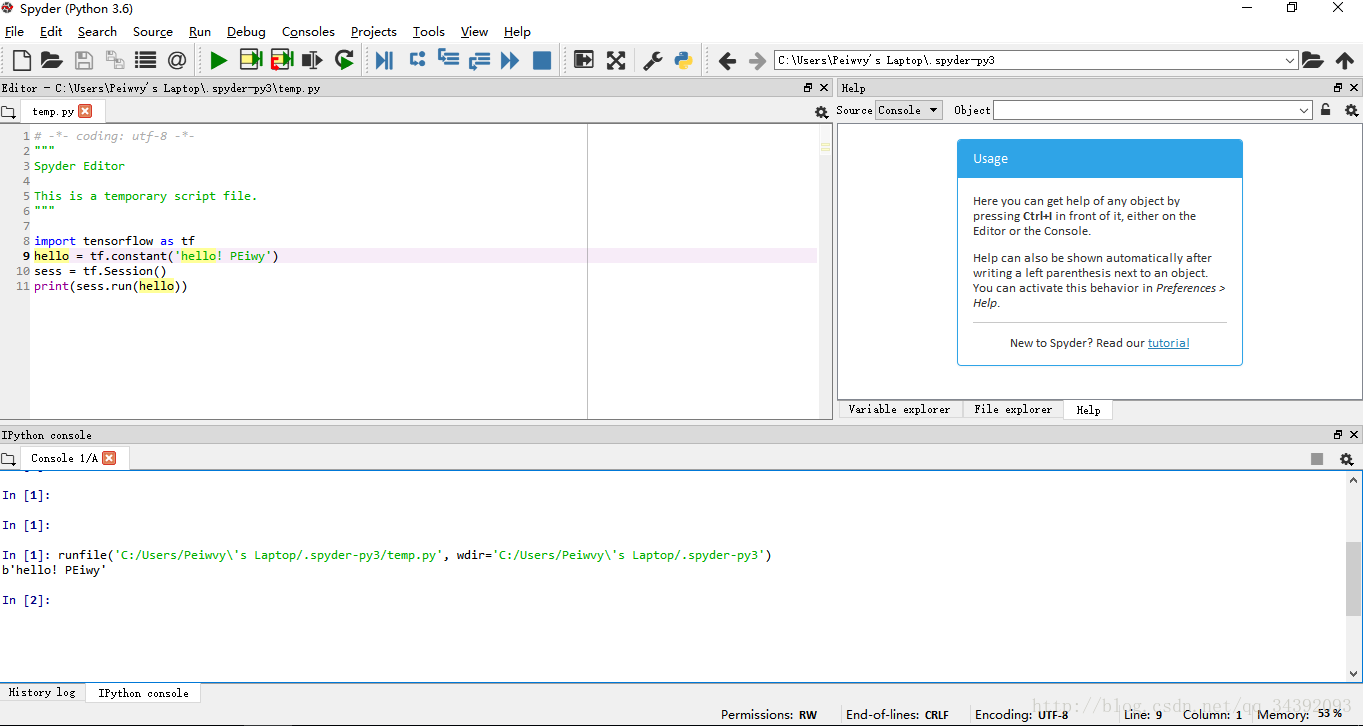Image resolution: width=1363 pixels, height=726 pixels.
Task: Select the Help tab below the pane
Action: click(1088, 410)
